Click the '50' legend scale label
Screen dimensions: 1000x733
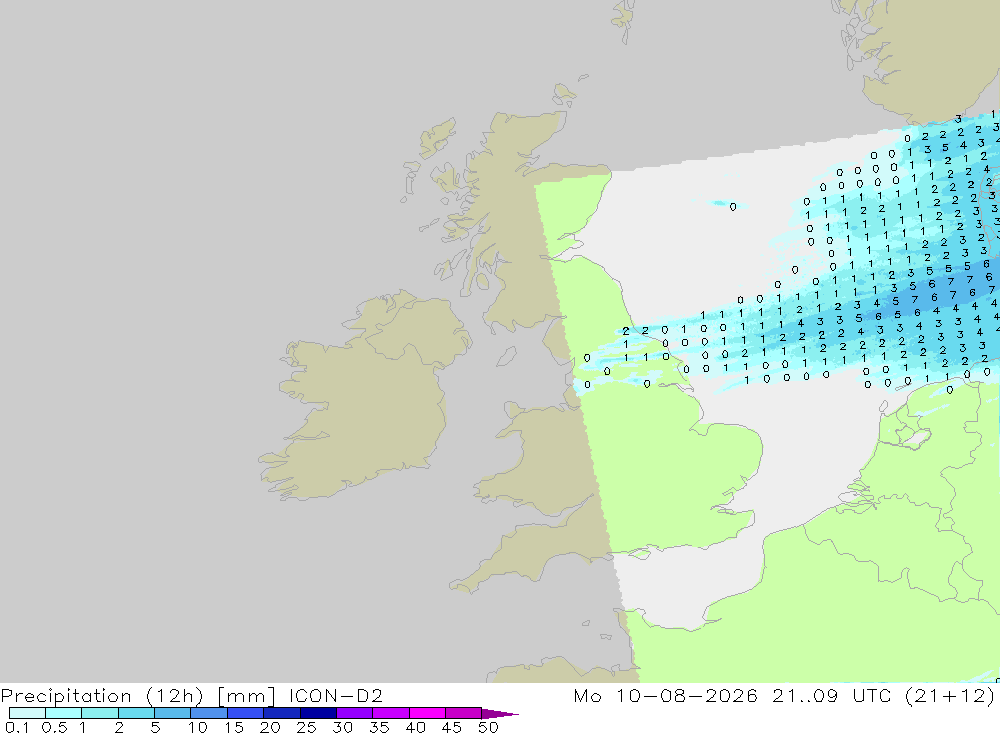488,727
